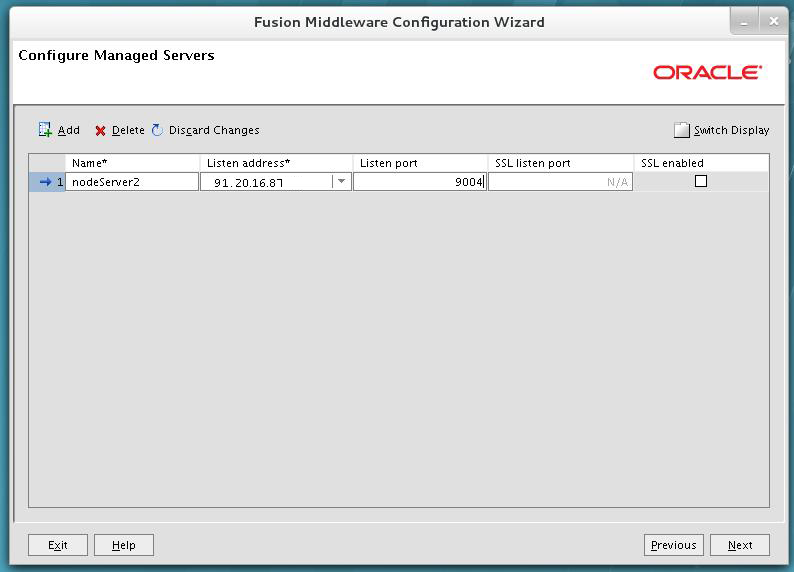Go back with the Previous button
794x572 pixels.
673,545
